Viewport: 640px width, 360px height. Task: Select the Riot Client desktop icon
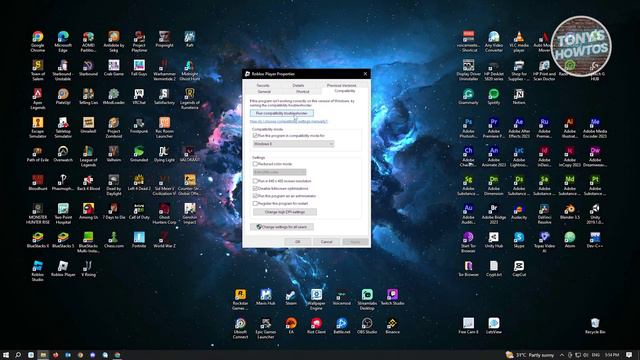click(x=316, y=327)
